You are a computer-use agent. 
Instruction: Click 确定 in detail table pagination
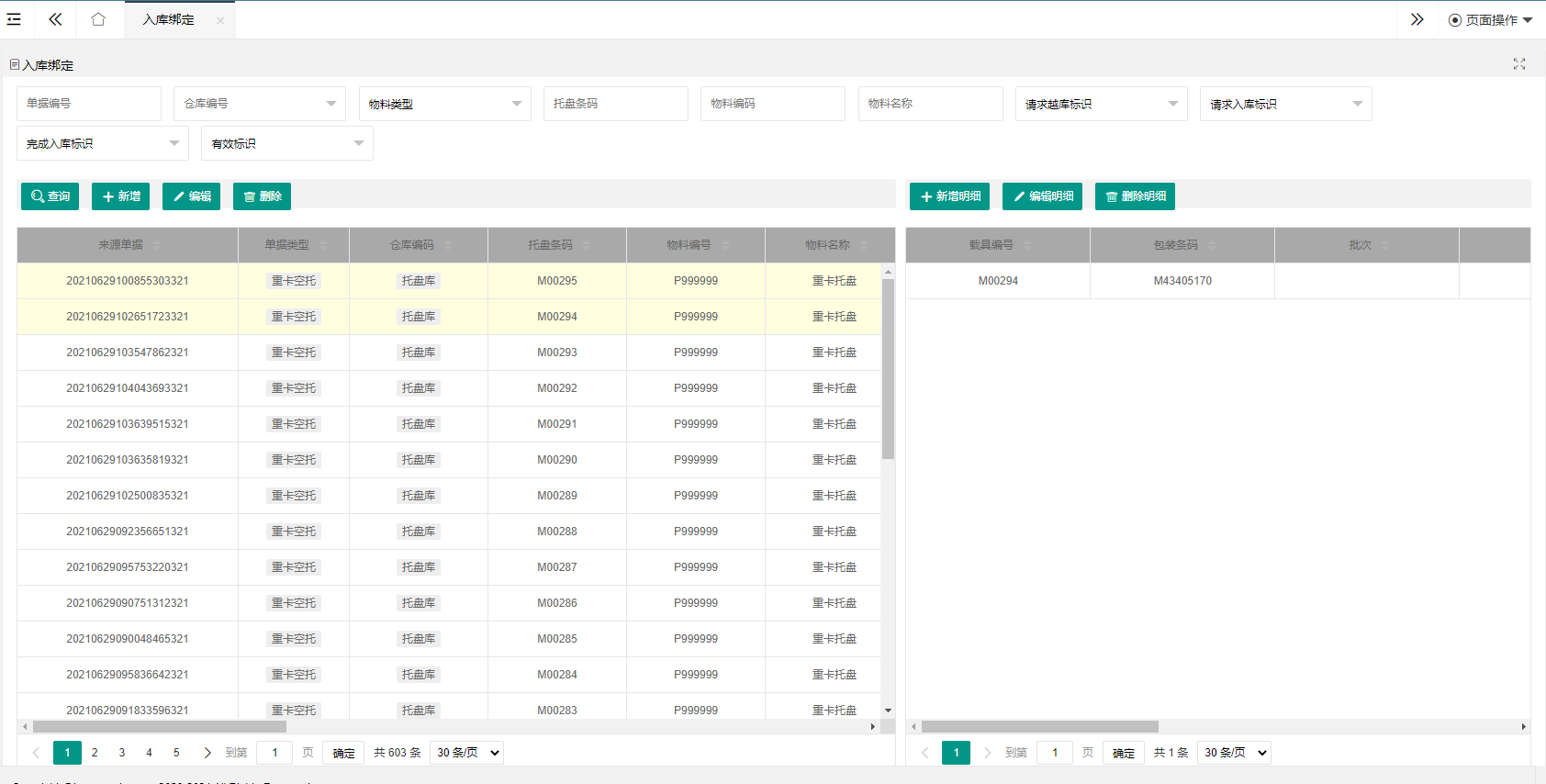1124,753
